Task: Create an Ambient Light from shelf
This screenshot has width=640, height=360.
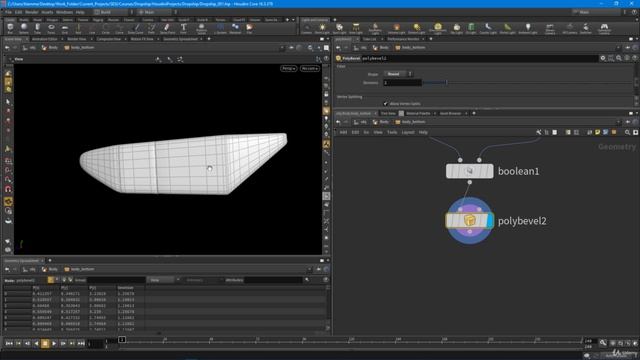Action: coord(527,29)
